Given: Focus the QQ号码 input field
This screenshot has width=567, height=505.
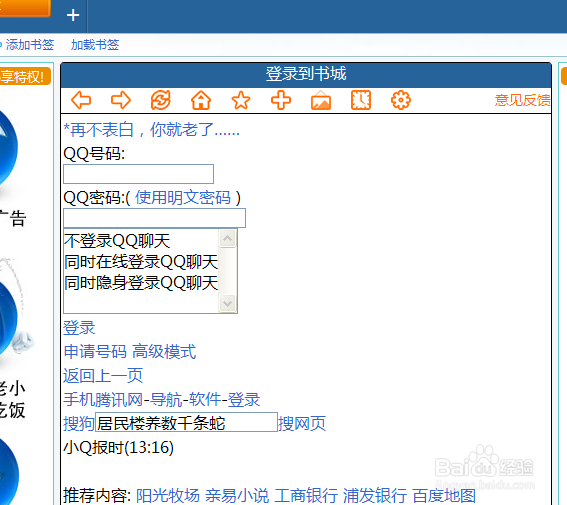Looking at the screenshot, I should (x=138, y=174).
